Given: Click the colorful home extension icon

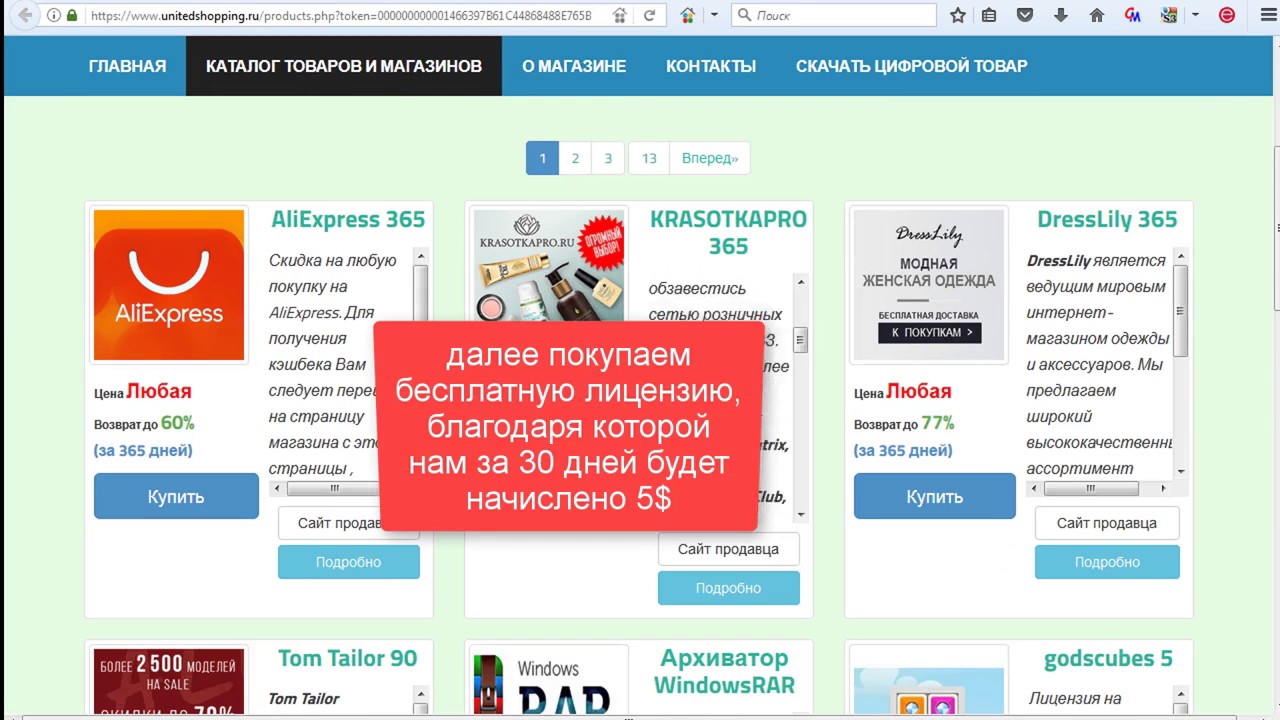Looking at the screenshot, I should [688, 15].
